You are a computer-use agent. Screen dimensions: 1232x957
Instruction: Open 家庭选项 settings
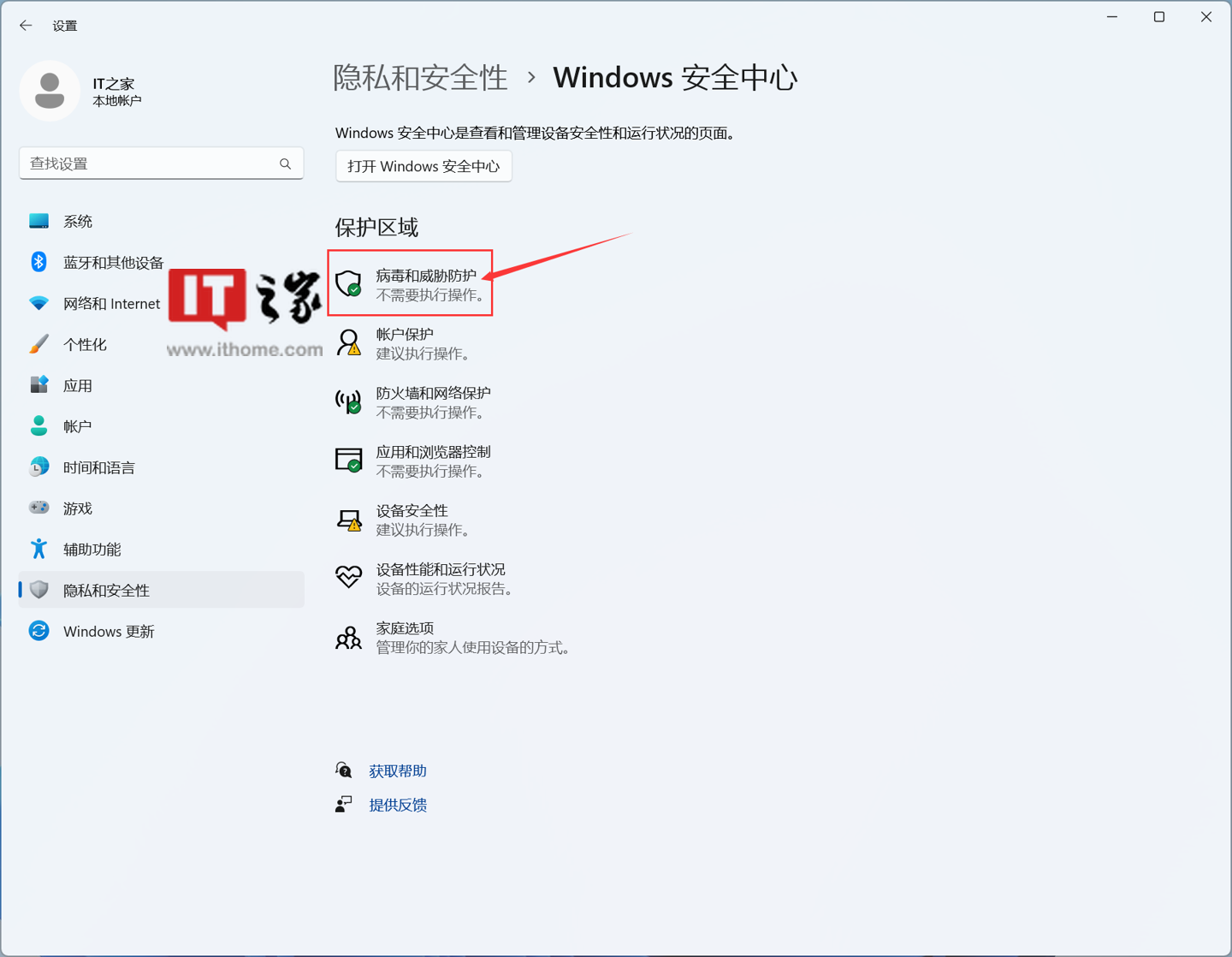click(x=453, y=638)
